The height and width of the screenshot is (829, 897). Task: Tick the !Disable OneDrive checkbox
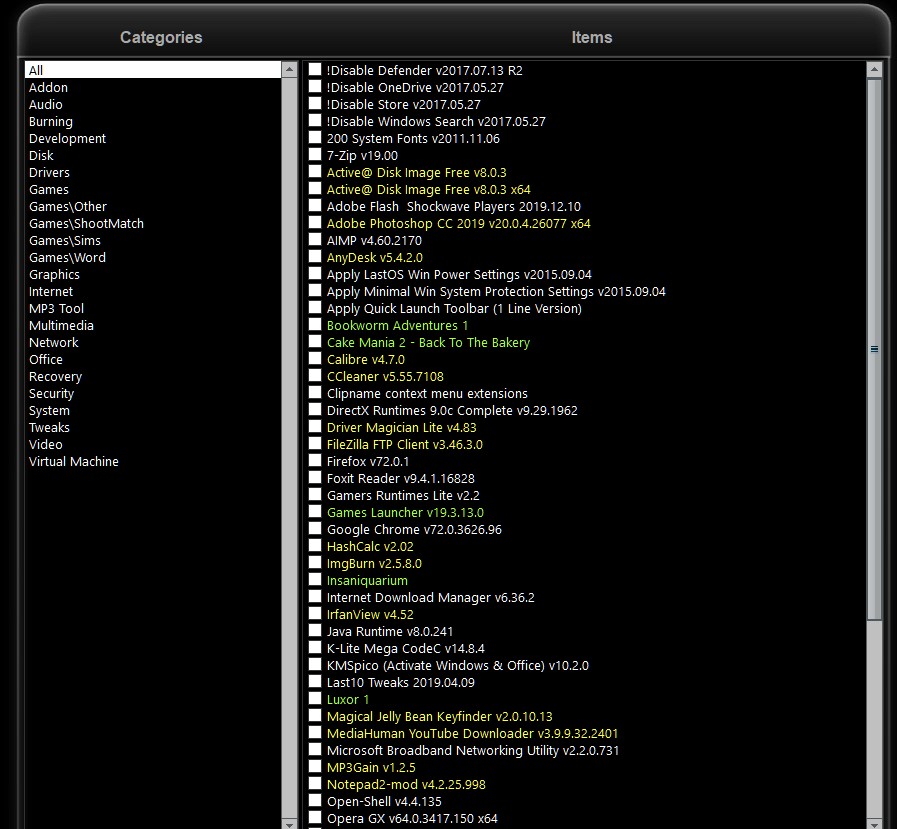click(x=315, y=87)
